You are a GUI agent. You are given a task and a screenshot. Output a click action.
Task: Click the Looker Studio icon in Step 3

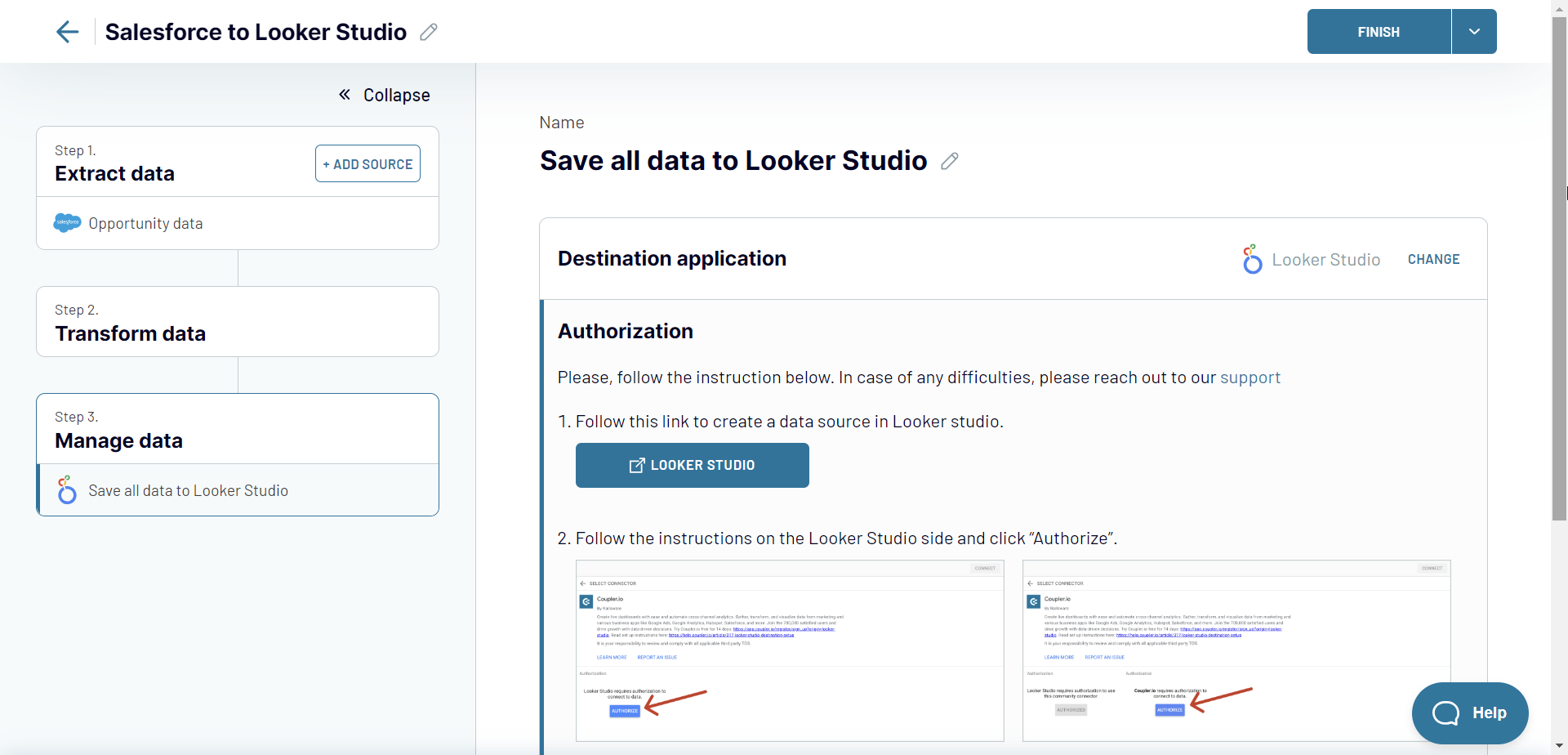[66, 489]
